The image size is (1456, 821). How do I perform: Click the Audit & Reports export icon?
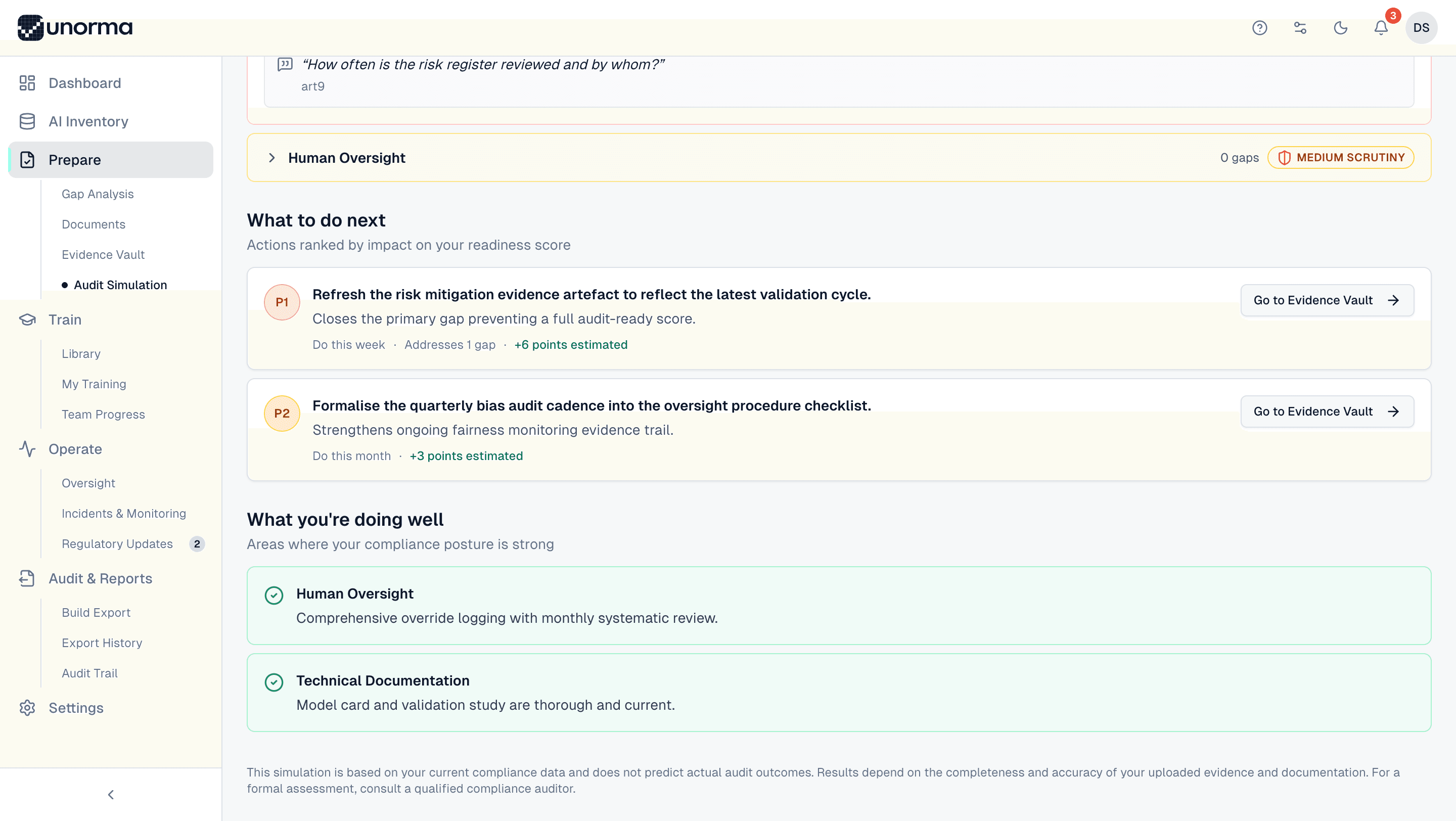point(27,579)
